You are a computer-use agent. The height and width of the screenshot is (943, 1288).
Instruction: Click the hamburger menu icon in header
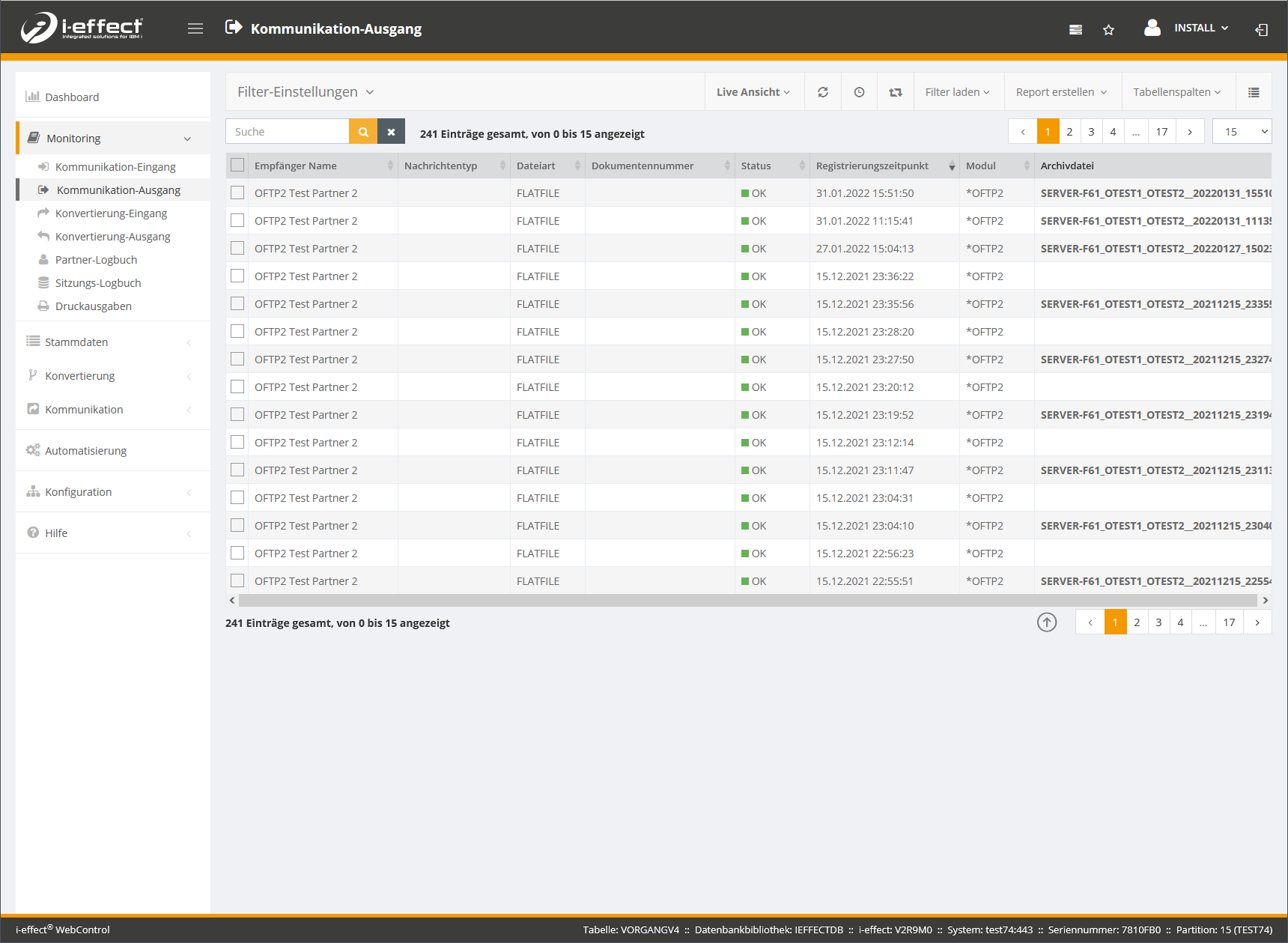[195, 28]
